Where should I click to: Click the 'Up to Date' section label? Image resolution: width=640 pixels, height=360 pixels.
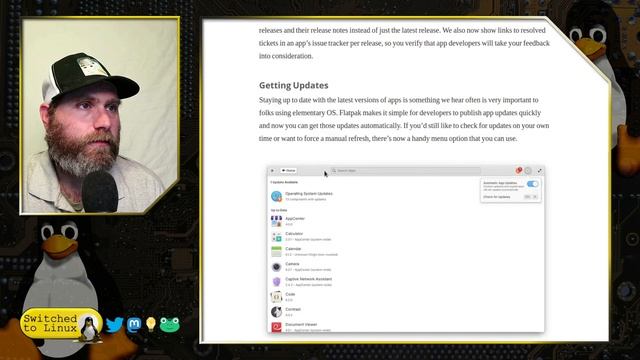[x=279, y=210]
